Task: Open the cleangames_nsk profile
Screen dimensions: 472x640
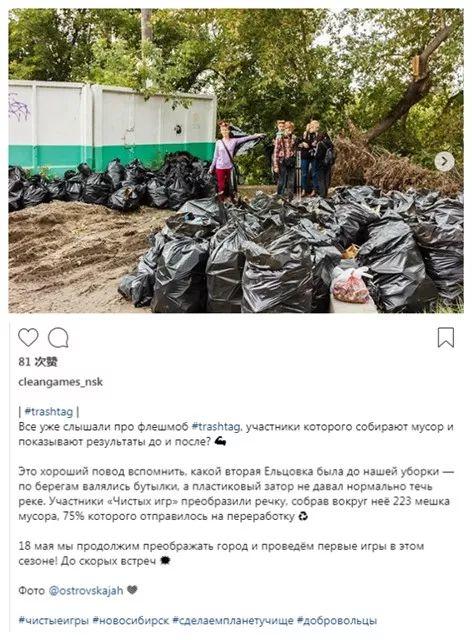Action: pos(60,382)
